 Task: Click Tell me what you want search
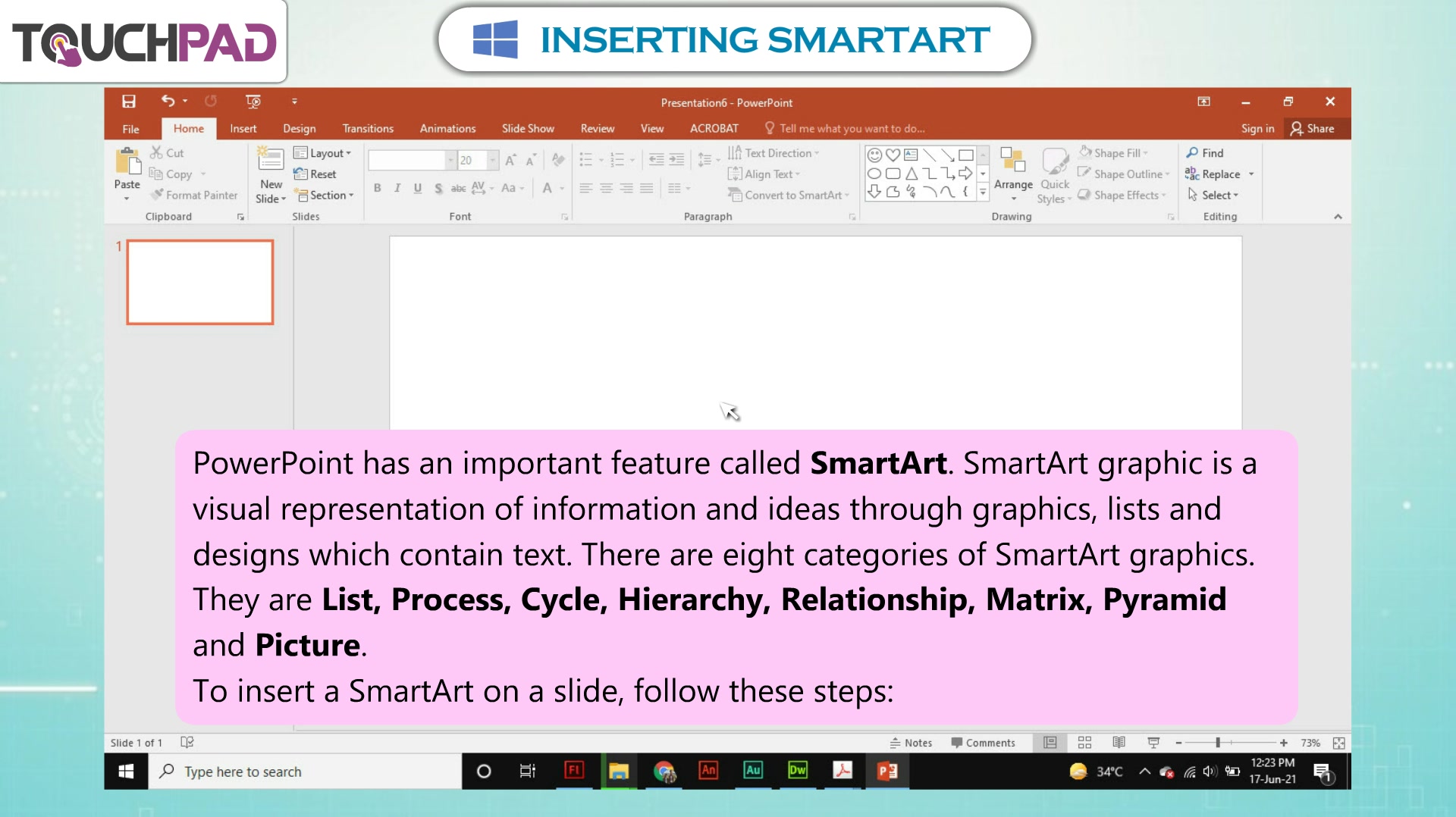(x=845, y=129)
